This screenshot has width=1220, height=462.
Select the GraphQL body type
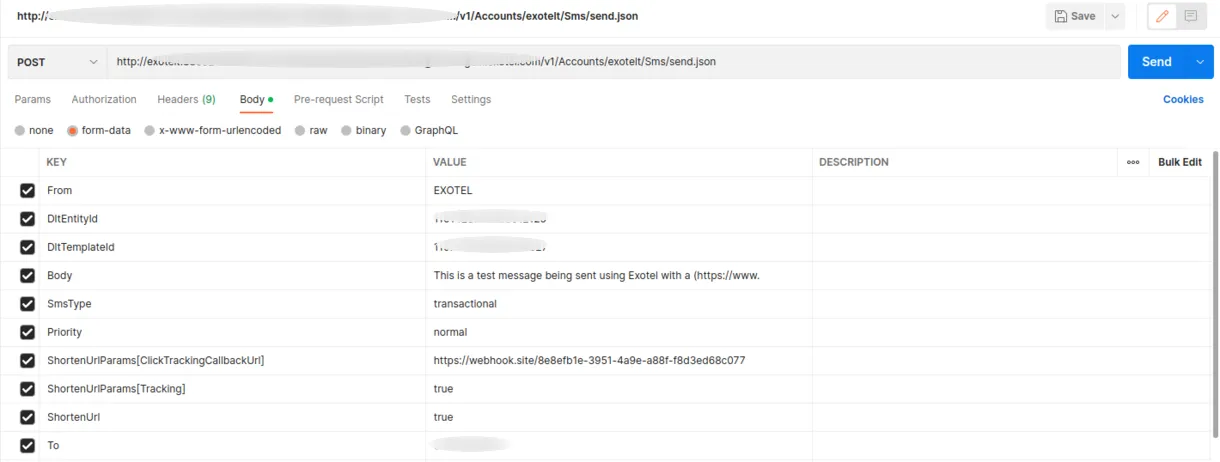(429, 131)
